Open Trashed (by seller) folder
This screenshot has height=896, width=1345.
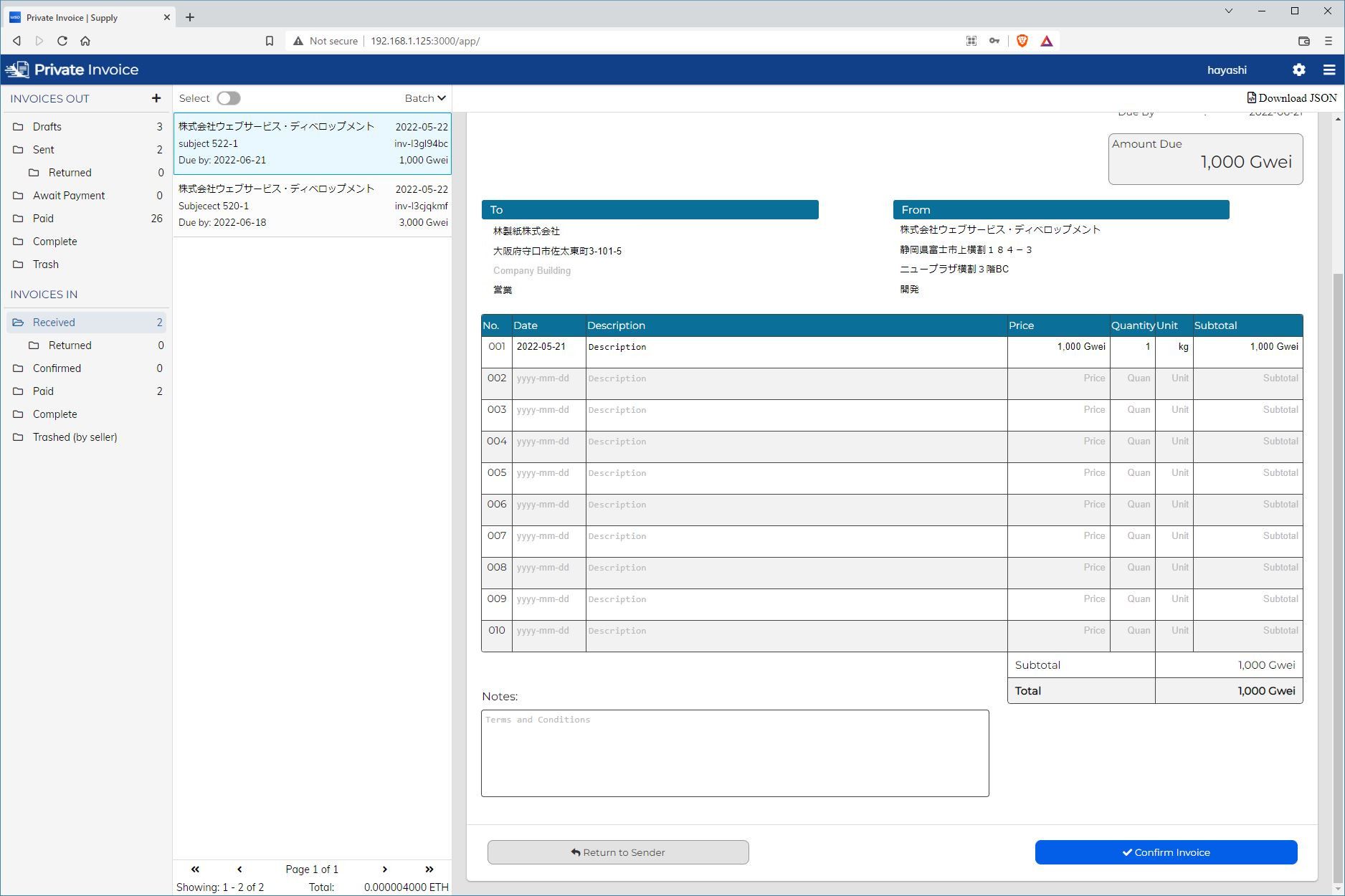tap(87, 437)
